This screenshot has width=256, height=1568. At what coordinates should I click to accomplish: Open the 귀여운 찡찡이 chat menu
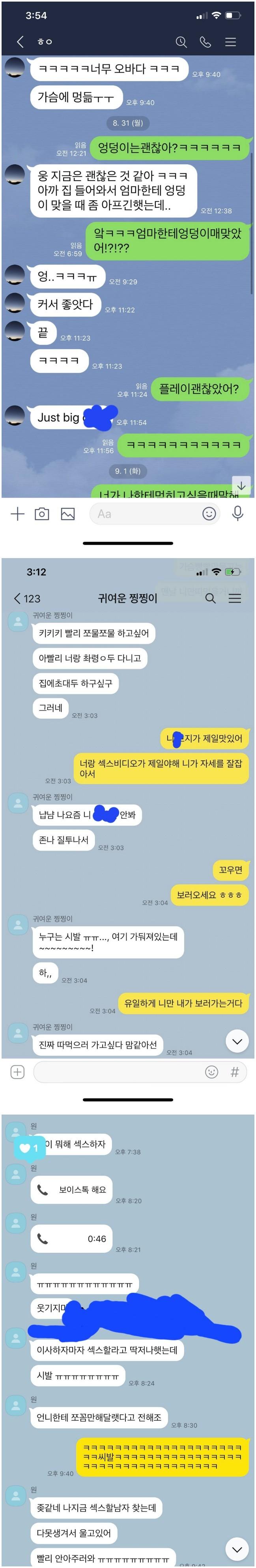tap(235, 598)
